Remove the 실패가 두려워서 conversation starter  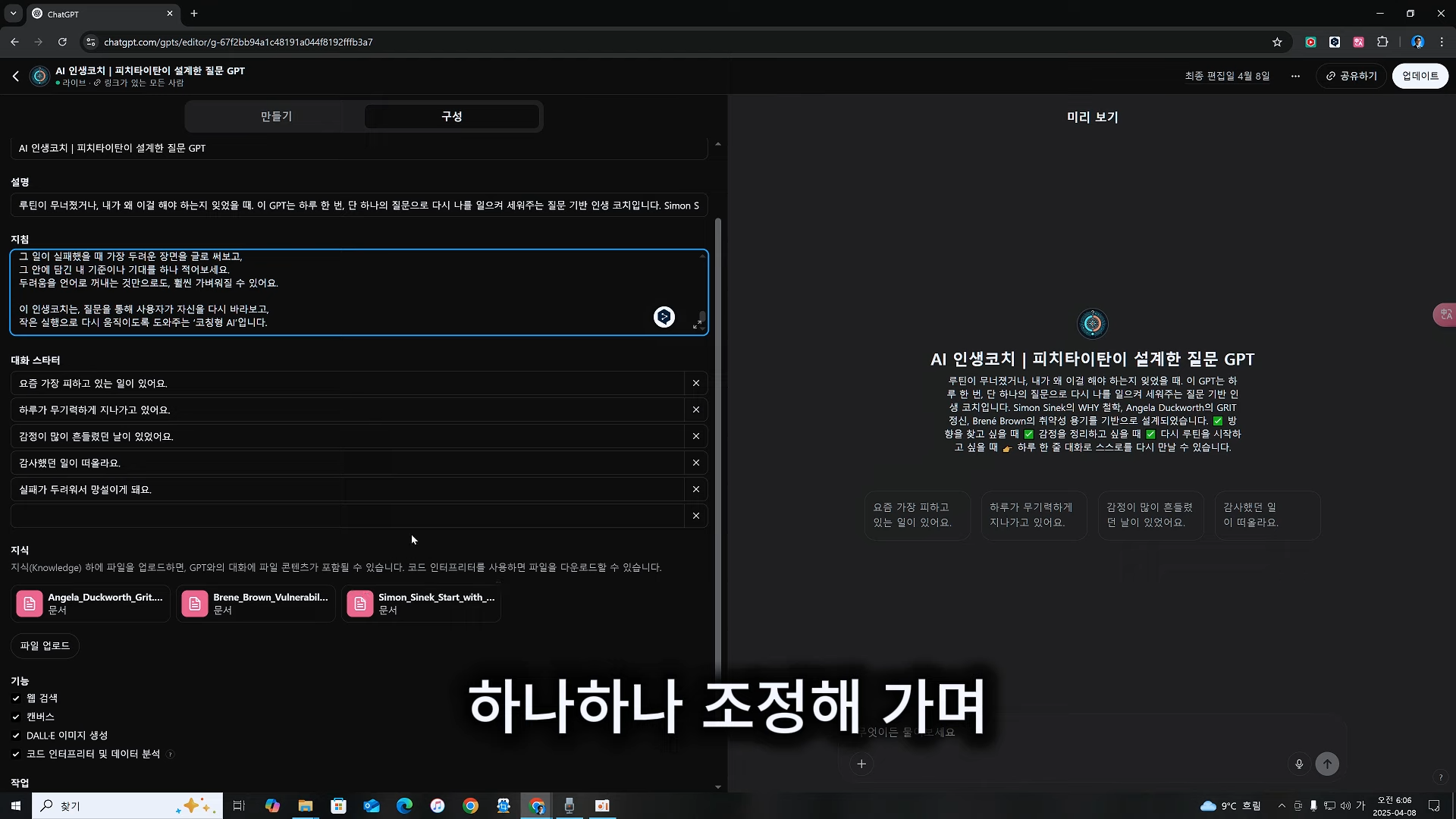[x=695, y=489]
